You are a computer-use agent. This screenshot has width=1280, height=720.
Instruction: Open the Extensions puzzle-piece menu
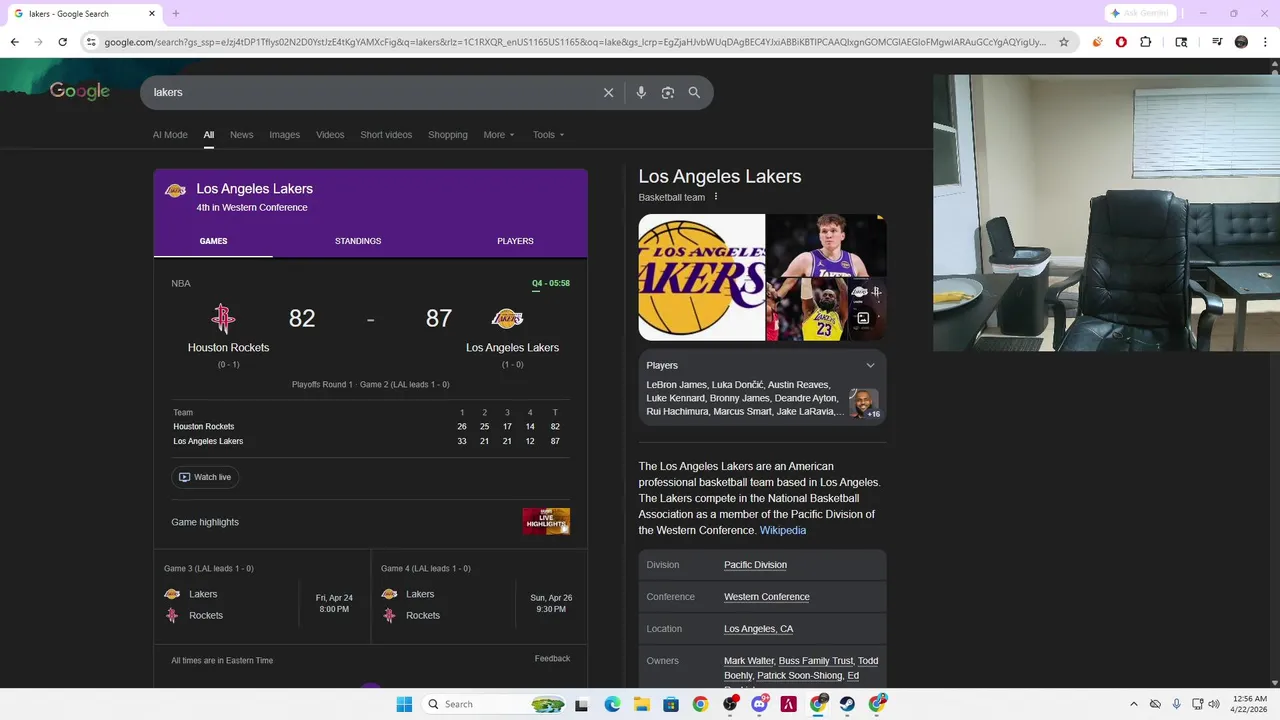1146,42
